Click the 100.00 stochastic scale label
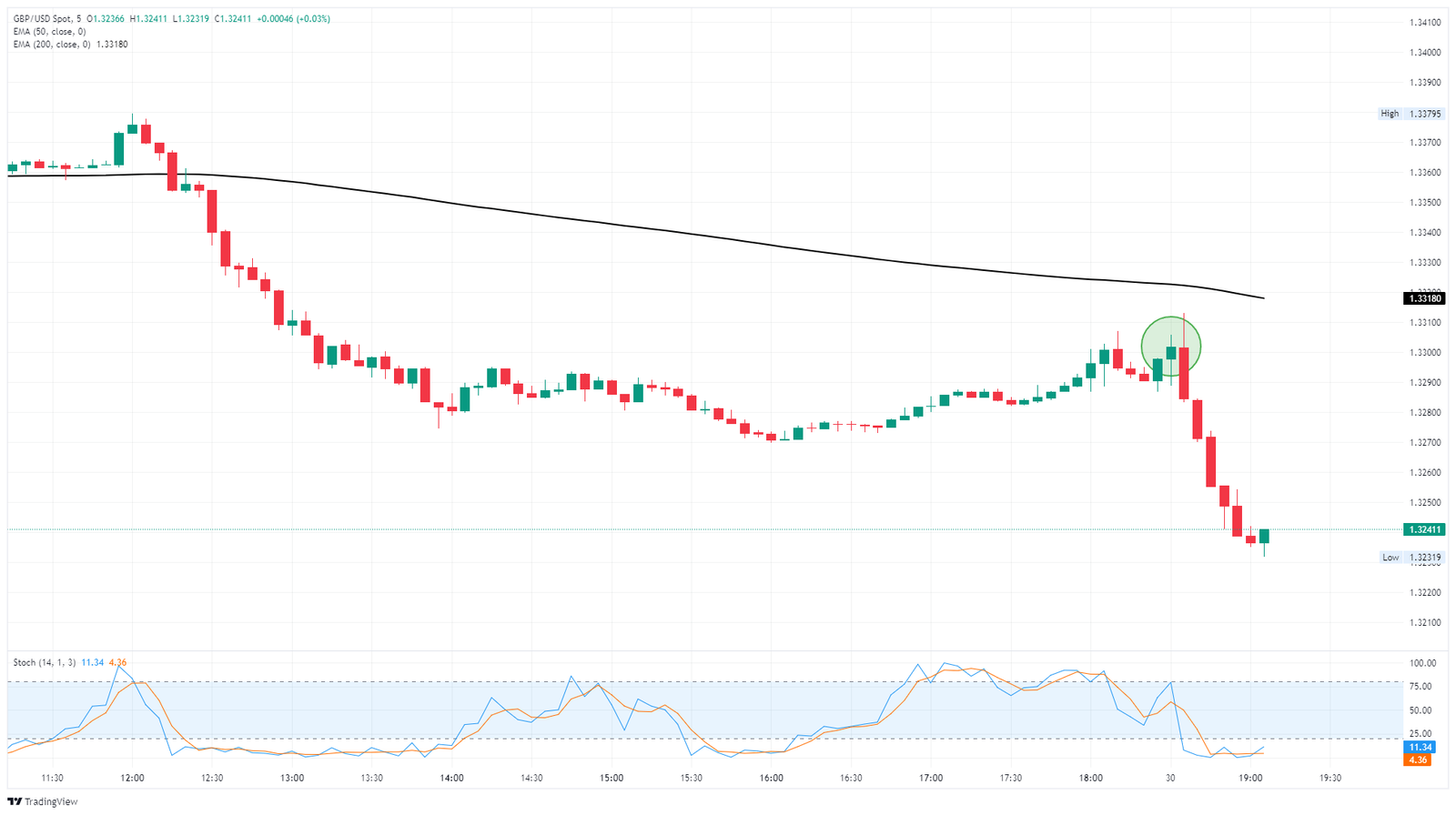This screenshot has width=1456, height=815. tap(1422, 663)
